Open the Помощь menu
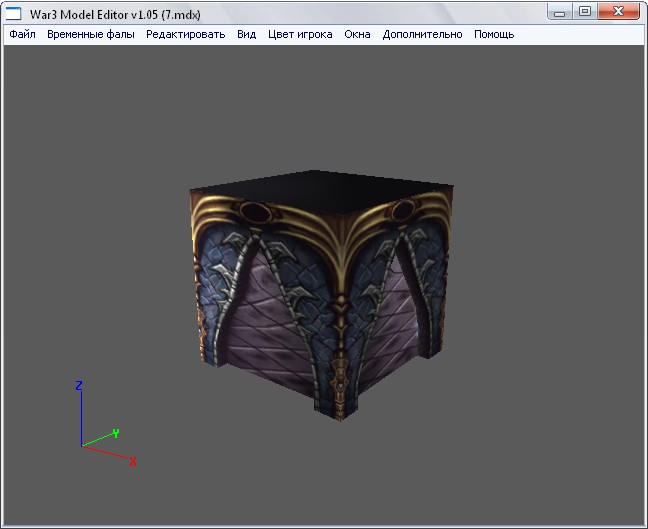648x529 pixels. [x=494, y=34]
